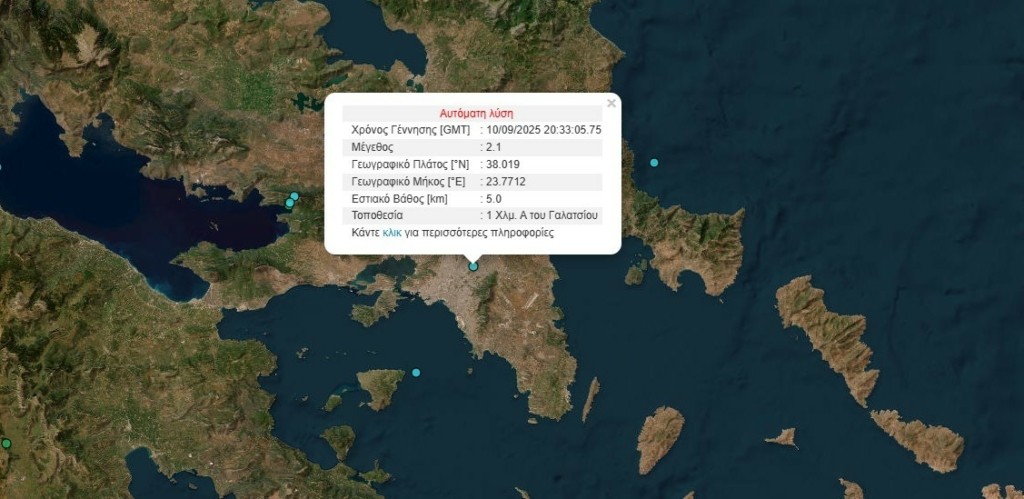Click the 'Γεωγραφικό Πλάτος [°N]' row label
This screenshot has height=499, width=1024.
click(x=409, y=164)
